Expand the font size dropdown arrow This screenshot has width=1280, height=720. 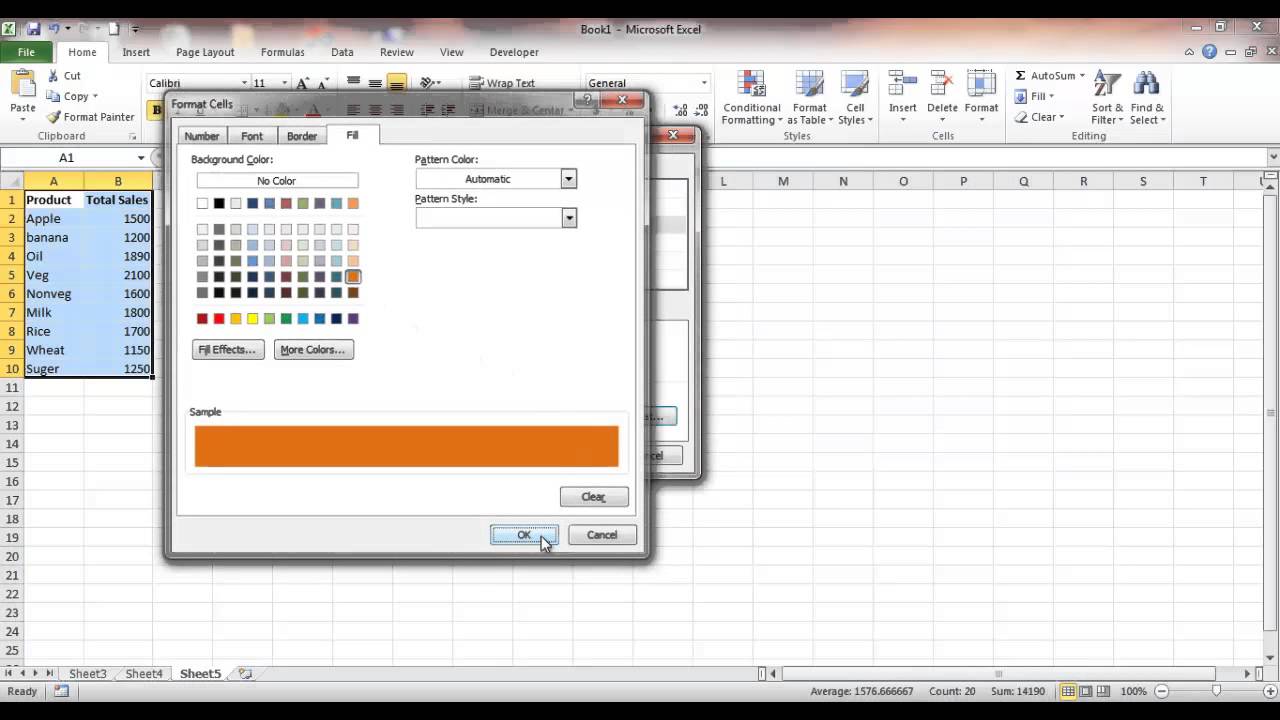pos(285,83)
